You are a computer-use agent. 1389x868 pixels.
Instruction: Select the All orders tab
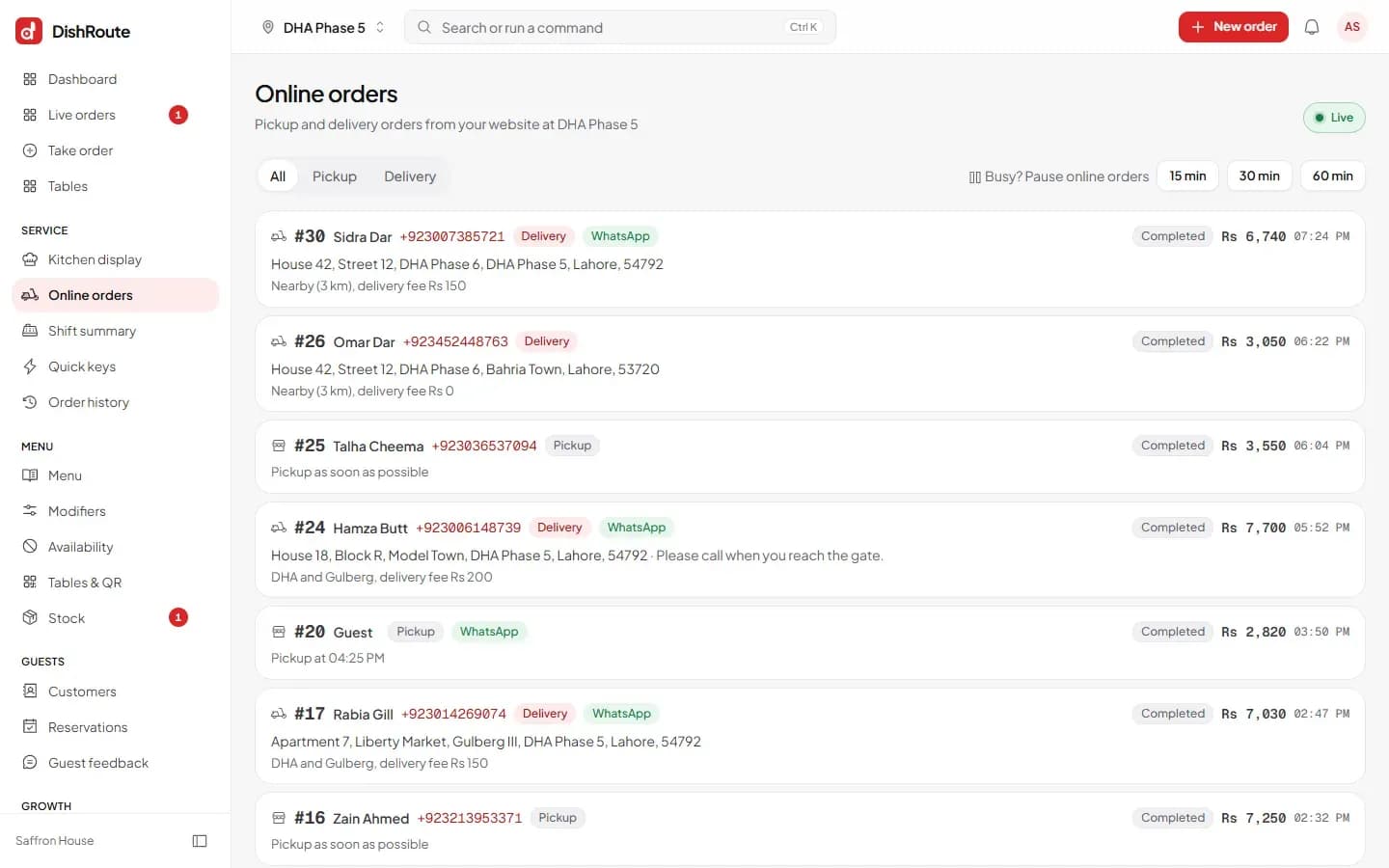coord(278,176)
